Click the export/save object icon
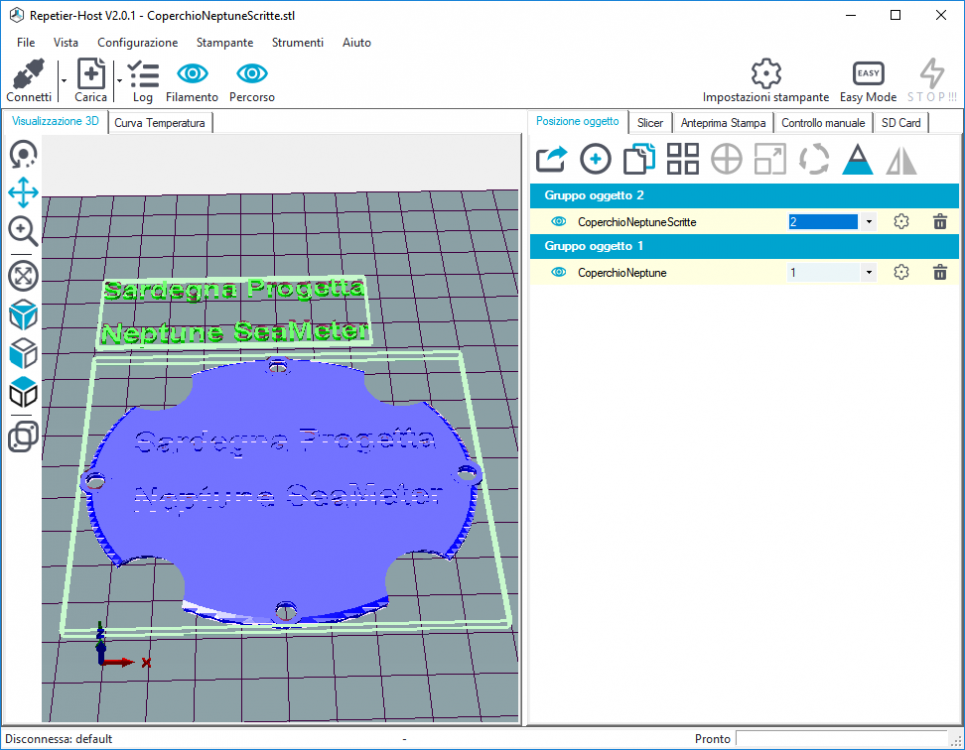965x750 pixels. click(x=551, y=159)
